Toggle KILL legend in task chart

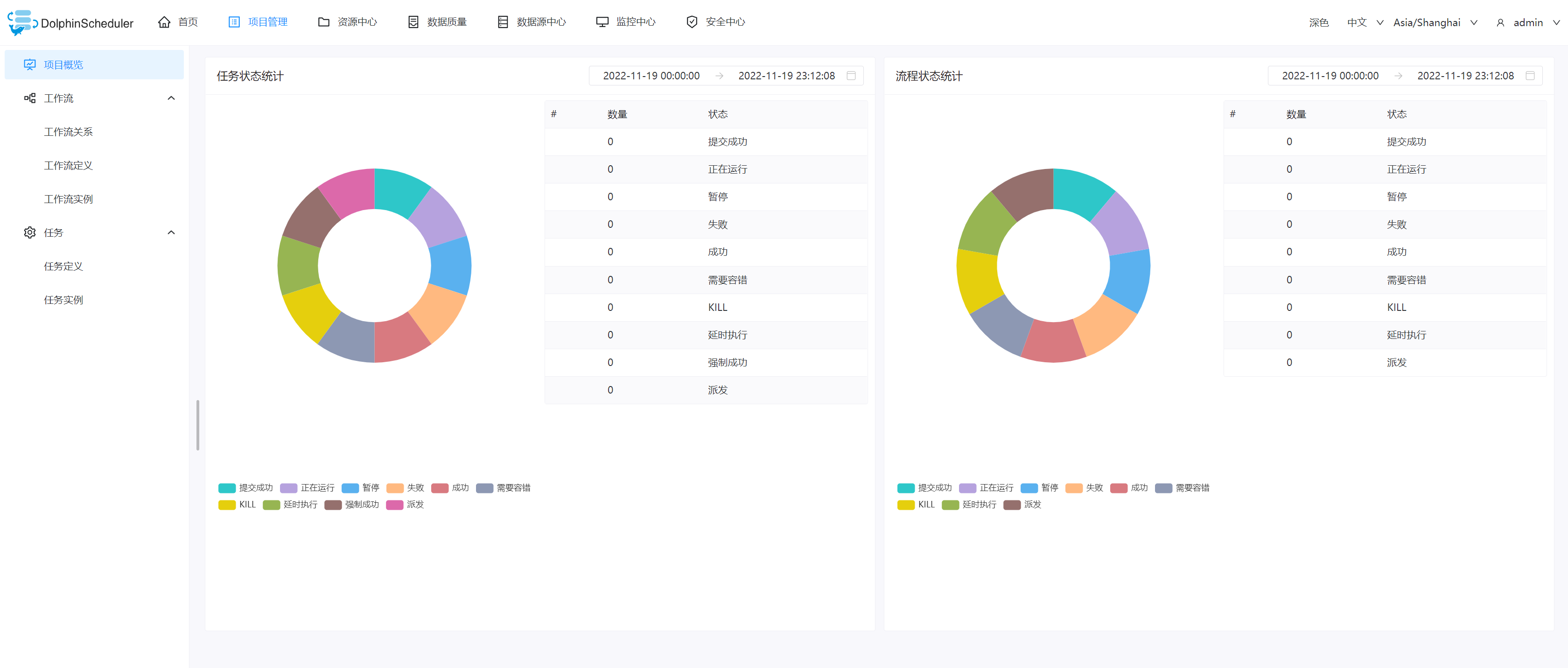pyautogui.click(x=238, y=504)
